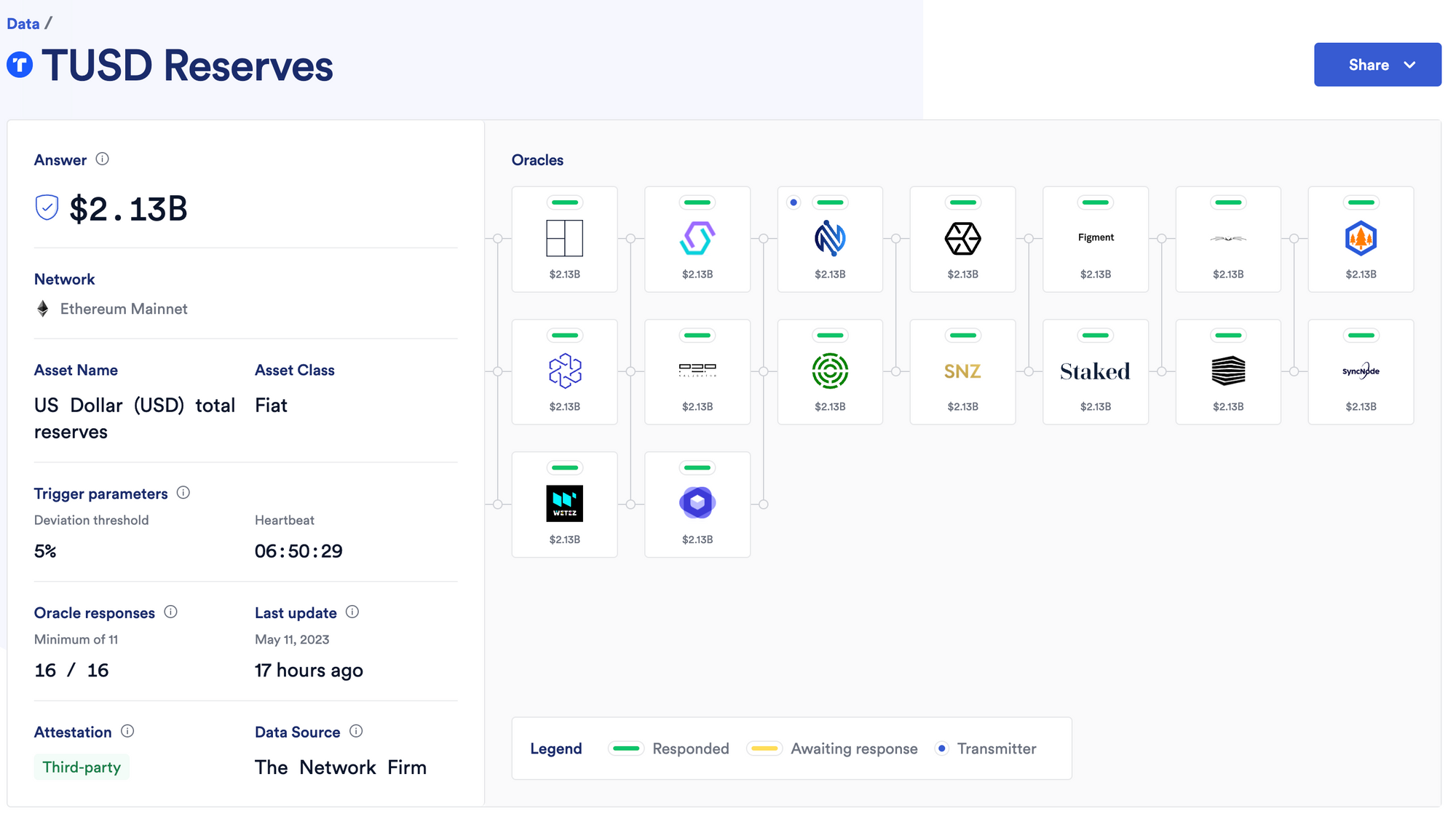Click the yellow Awaiting response legend swatch

point(764,748)
